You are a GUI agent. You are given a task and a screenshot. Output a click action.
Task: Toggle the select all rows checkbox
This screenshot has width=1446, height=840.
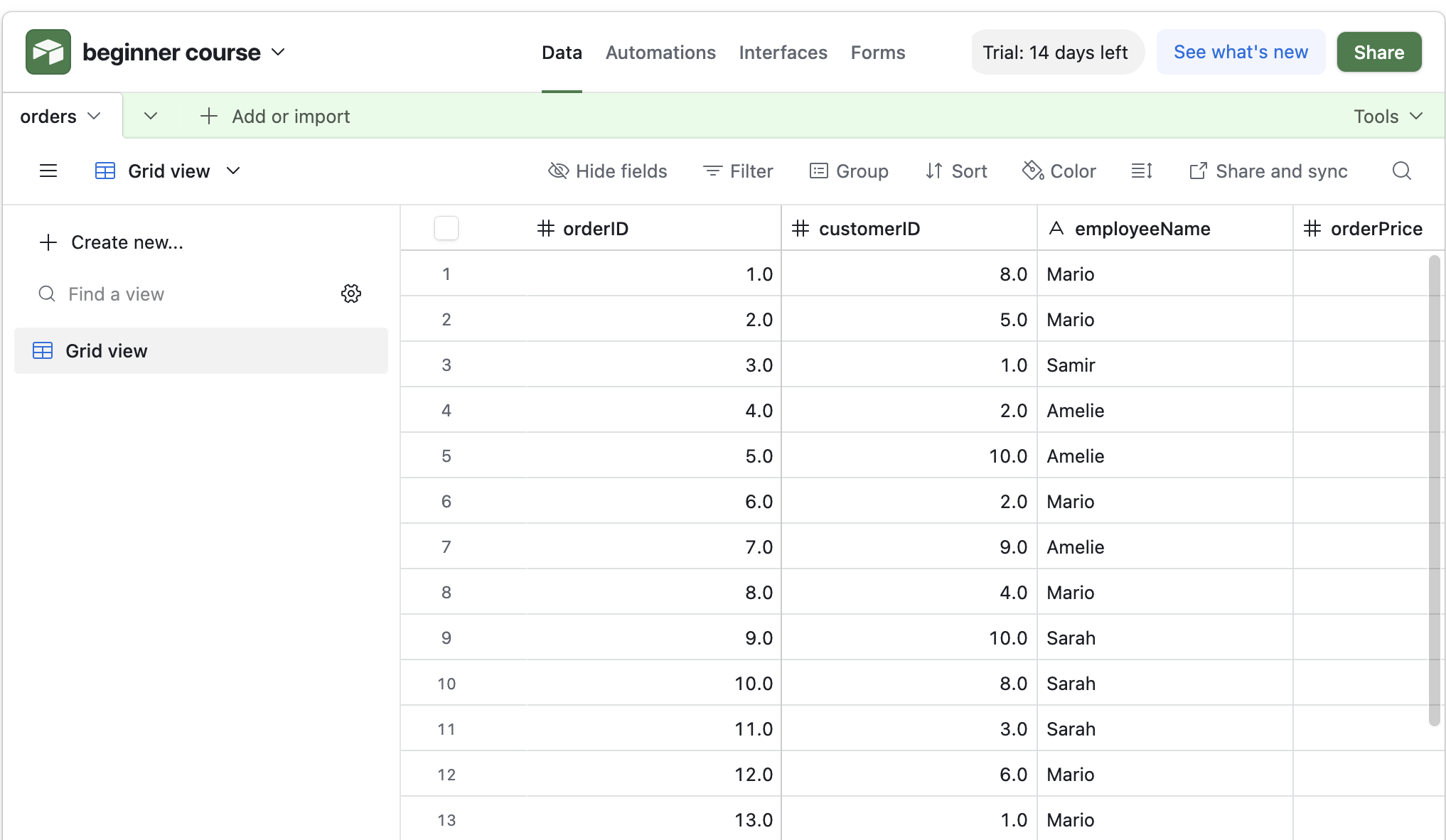click(x=446, y=228)
